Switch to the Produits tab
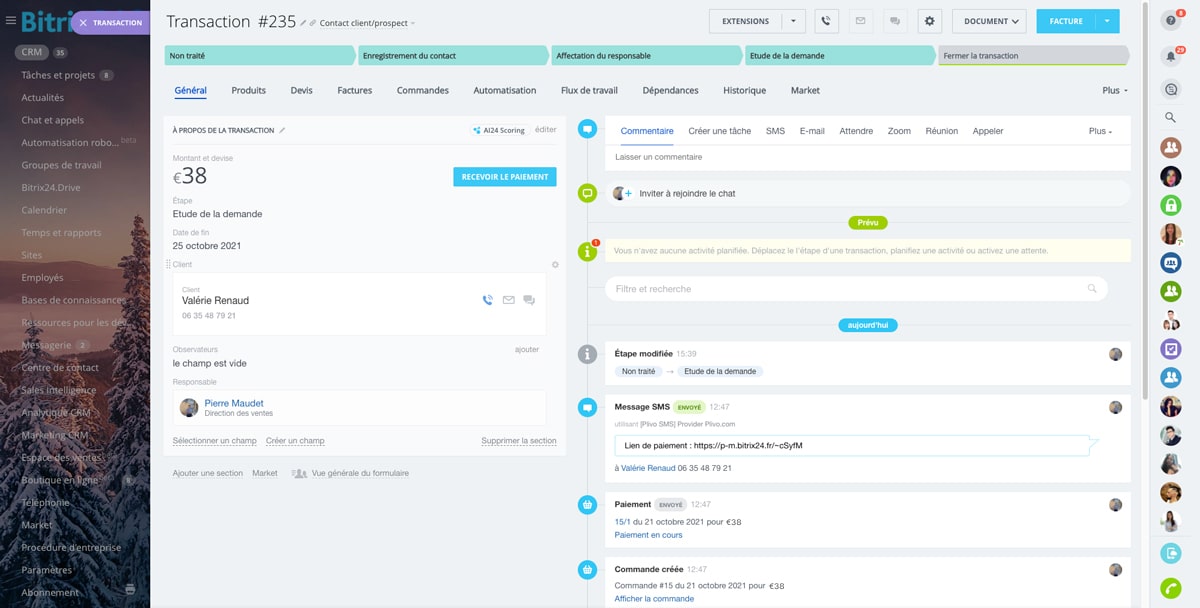 coord(248,90)
